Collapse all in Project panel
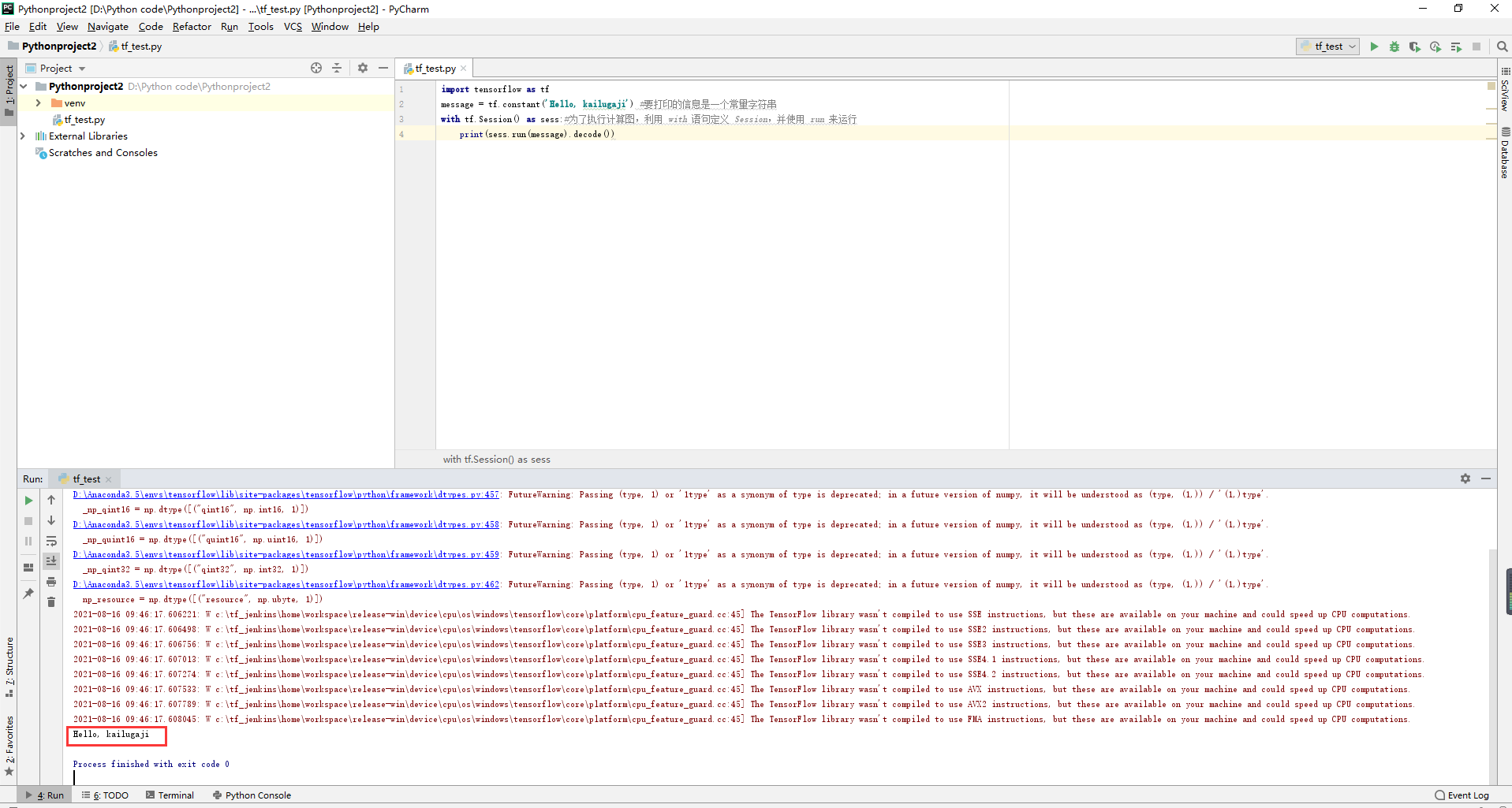This screenshot has width=1512, height=808. [x=337, y=68]
